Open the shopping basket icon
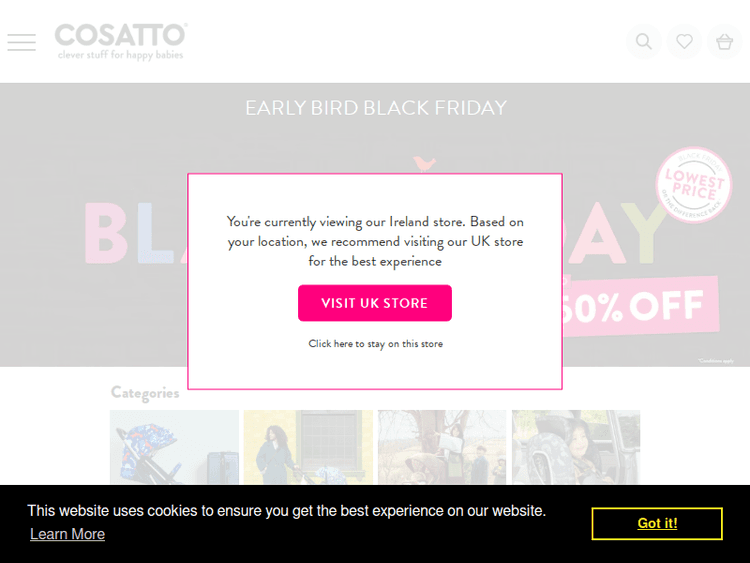 [724, 42]
